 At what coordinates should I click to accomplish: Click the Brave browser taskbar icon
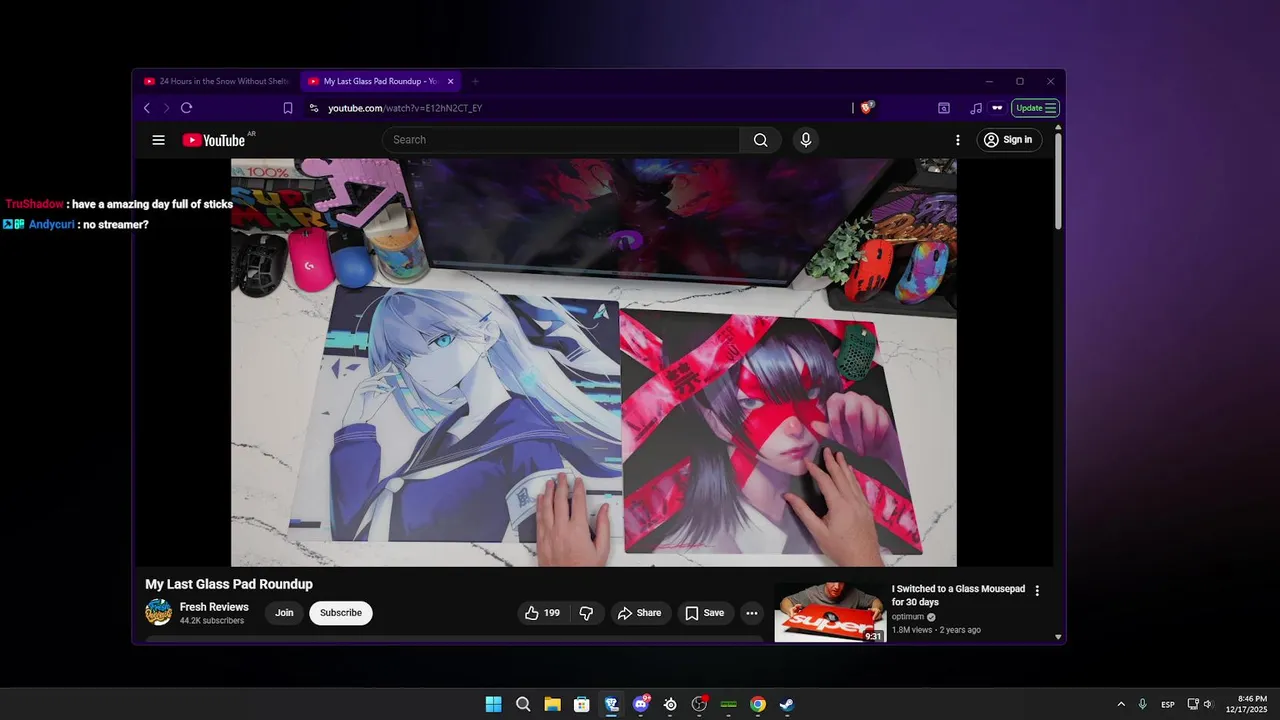pos(611,704)
